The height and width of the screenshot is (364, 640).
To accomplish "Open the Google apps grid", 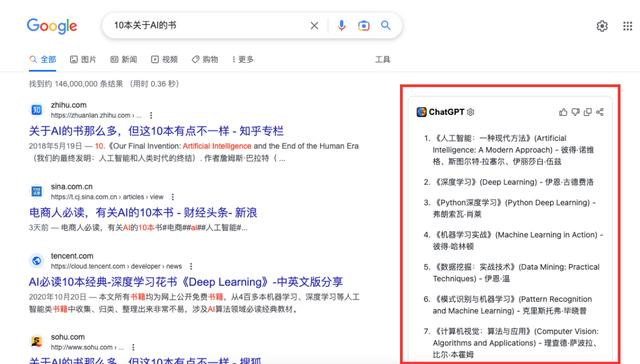I will click(627, 26).
